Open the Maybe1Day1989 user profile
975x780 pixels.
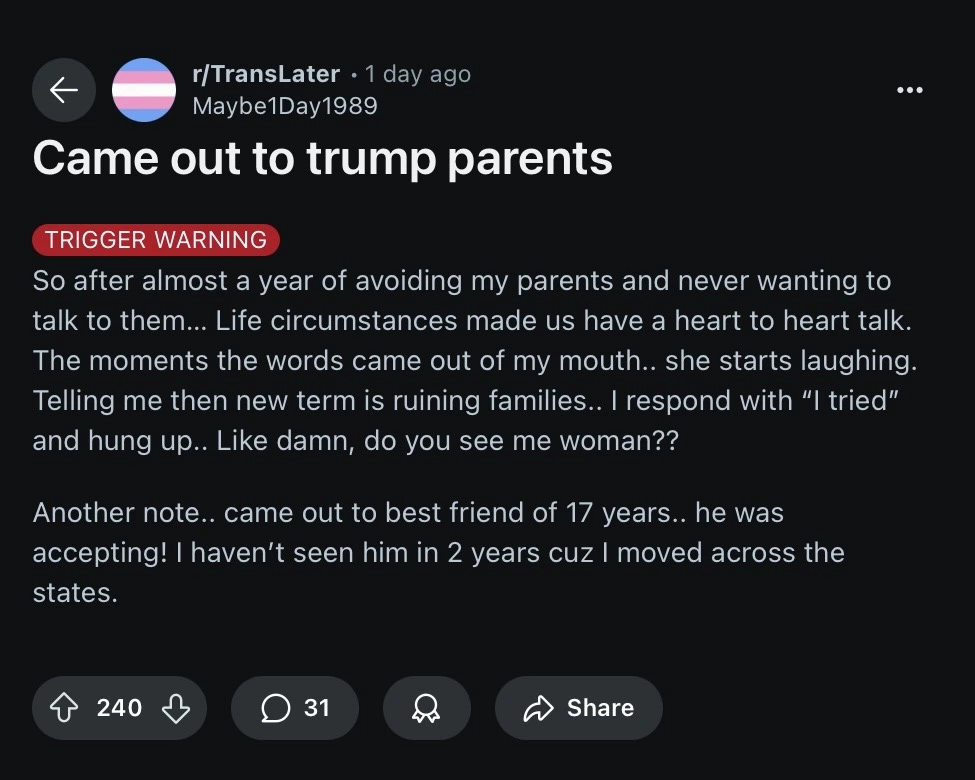285,106
